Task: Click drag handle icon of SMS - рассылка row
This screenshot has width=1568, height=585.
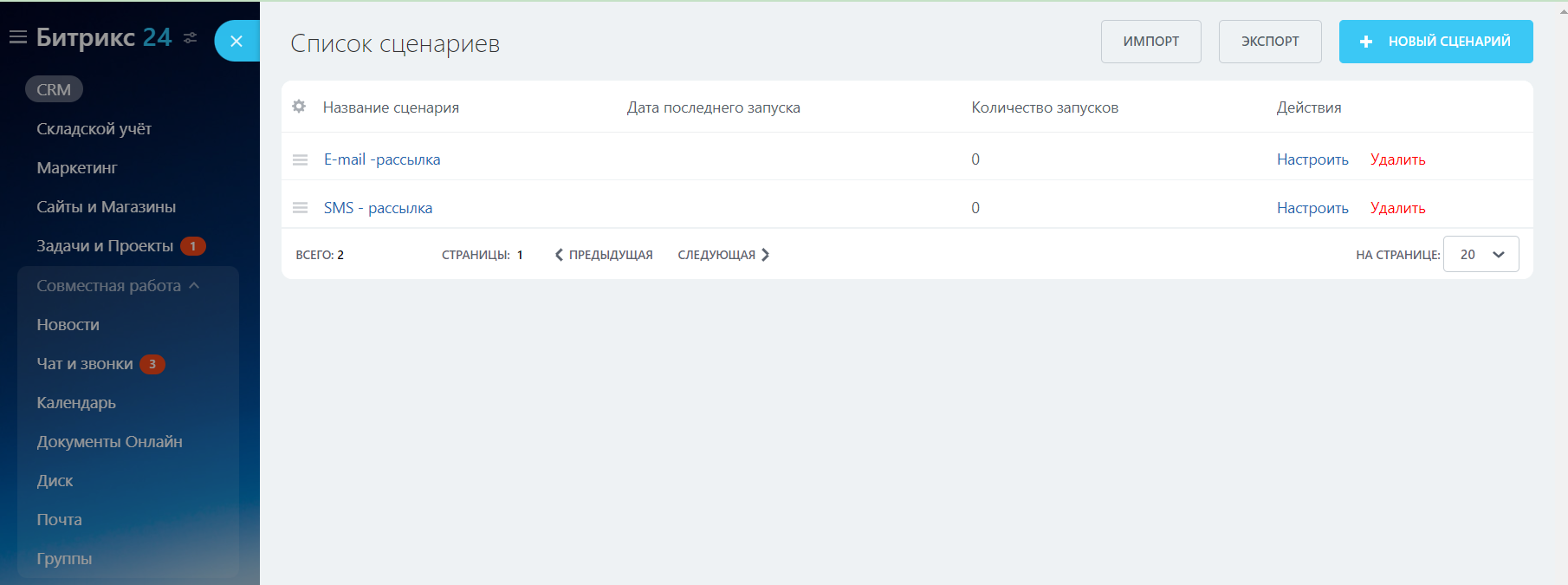Action: [x=301, y=208]
